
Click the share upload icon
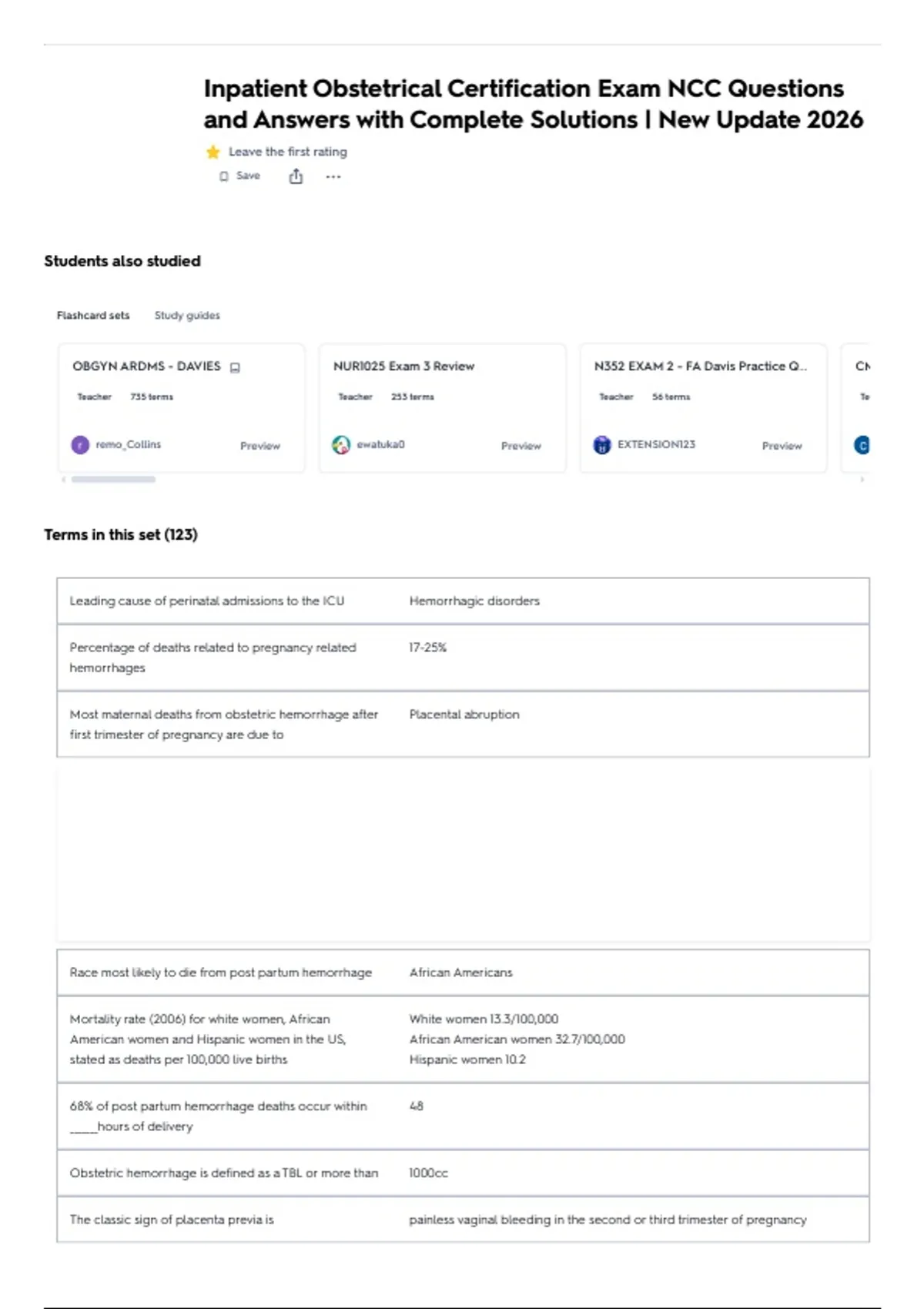click(296, 177)
